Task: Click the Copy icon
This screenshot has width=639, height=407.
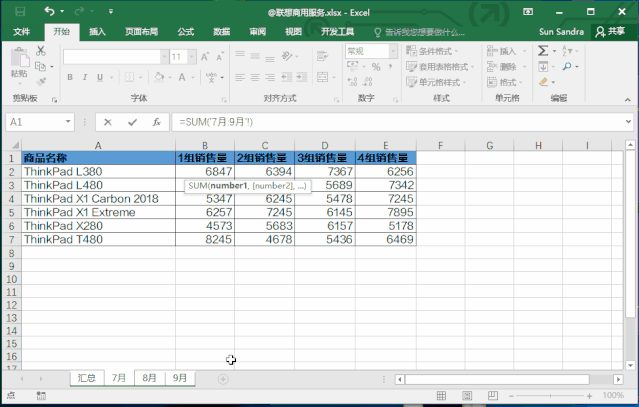Action: pyautogui.click(x=40, y=66)
